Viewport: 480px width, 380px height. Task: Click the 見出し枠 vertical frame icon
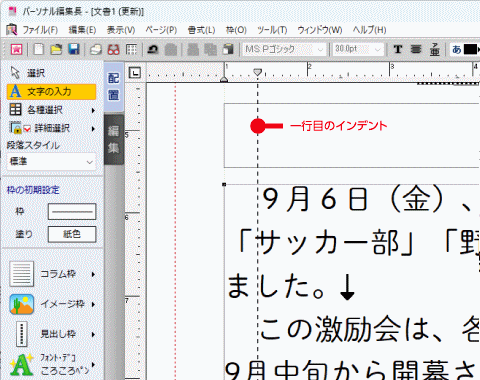(x=21, y=334)
